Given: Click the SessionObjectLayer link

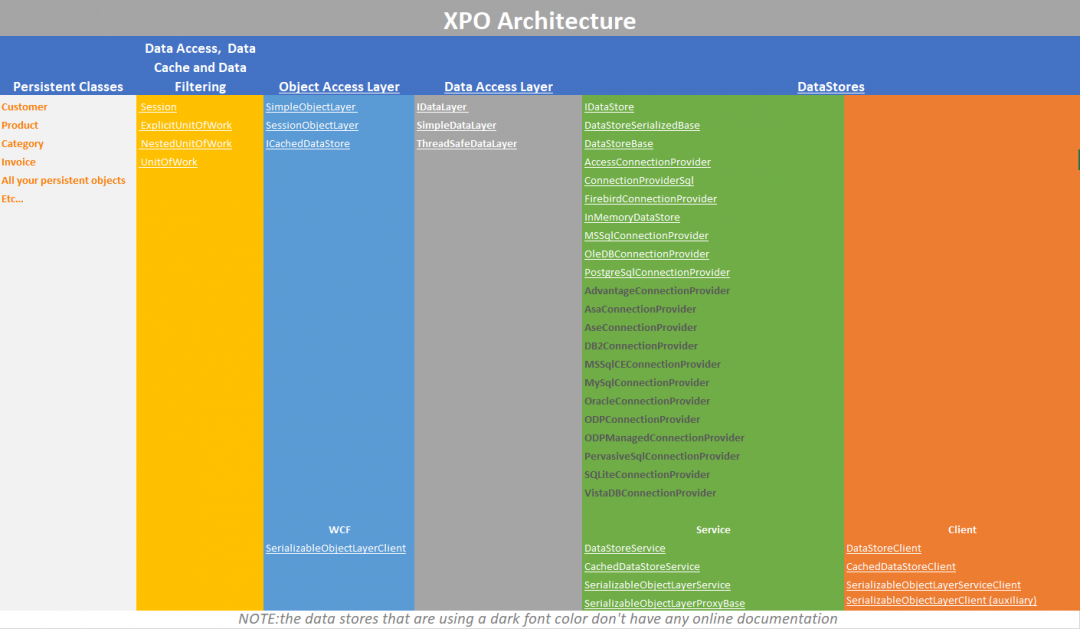Looking at the screenshot, I should point(311,125).
